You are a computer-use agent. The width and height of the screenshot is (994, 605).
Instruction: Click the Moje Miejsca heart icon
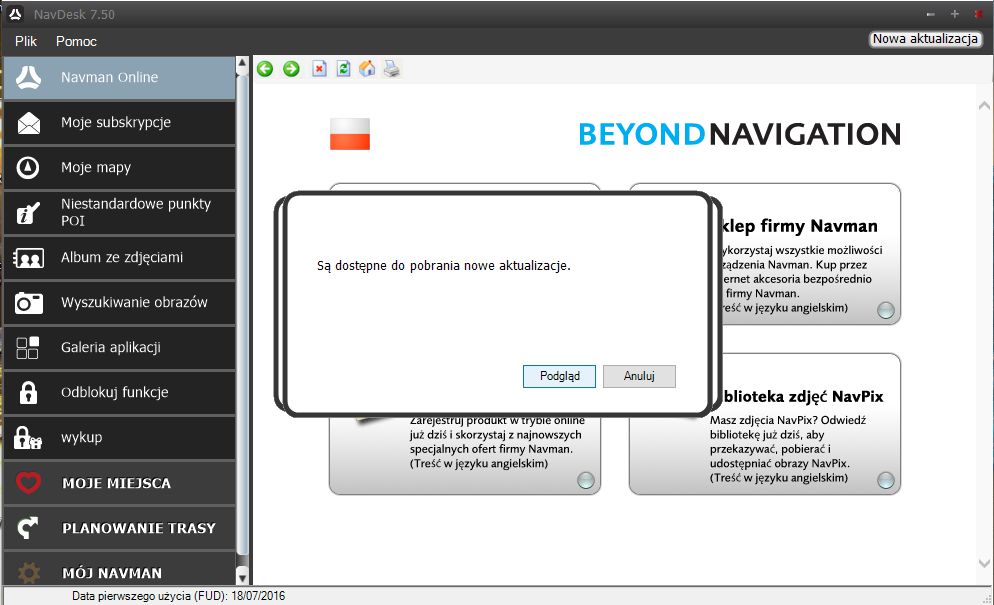click(28, 483)
